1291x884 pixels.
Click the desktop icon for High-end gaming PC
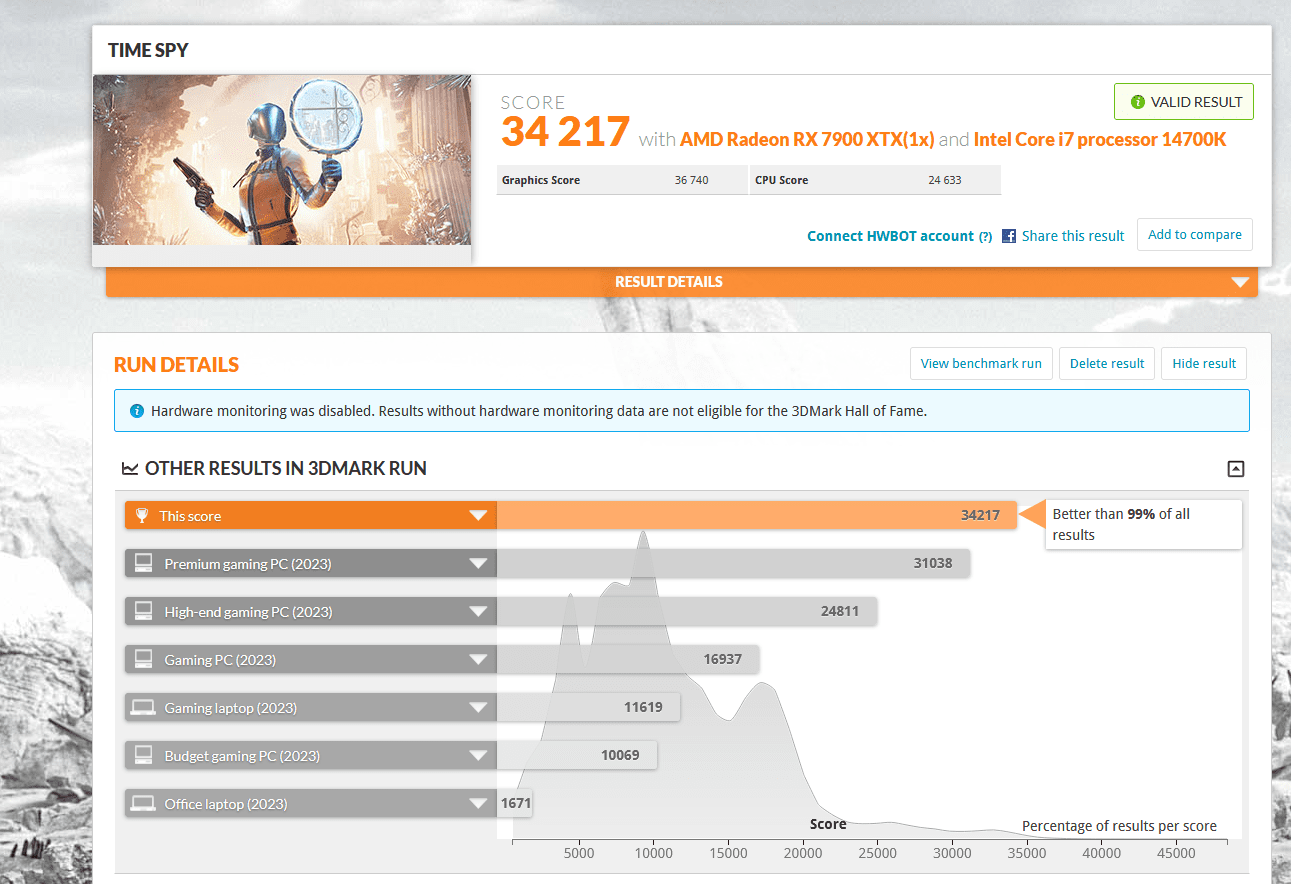[x=143, y=612]
